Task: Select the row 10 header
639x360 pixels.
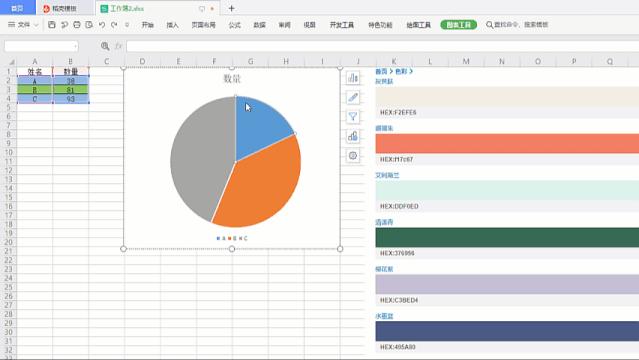Action: (x=8, y=152)
